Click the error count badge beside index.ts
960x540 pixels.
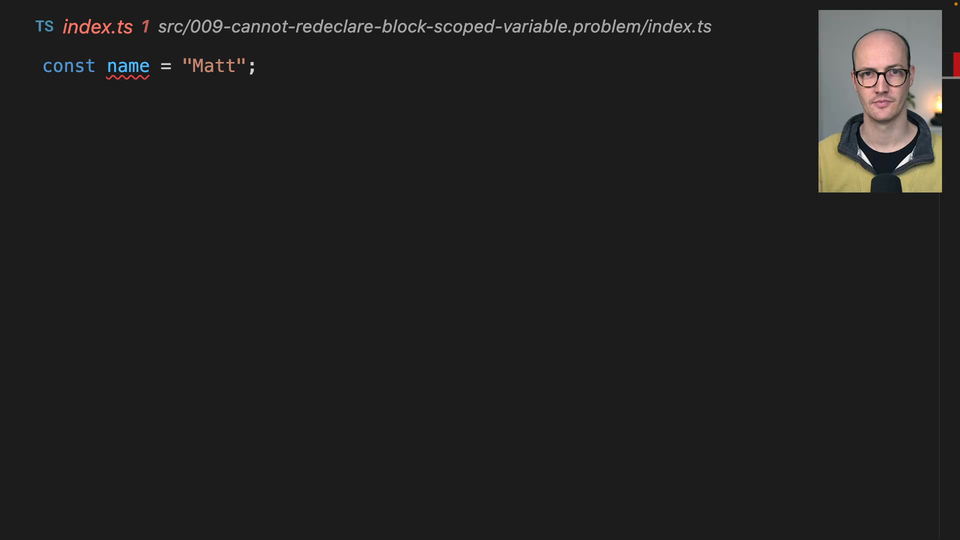[145, 27]
